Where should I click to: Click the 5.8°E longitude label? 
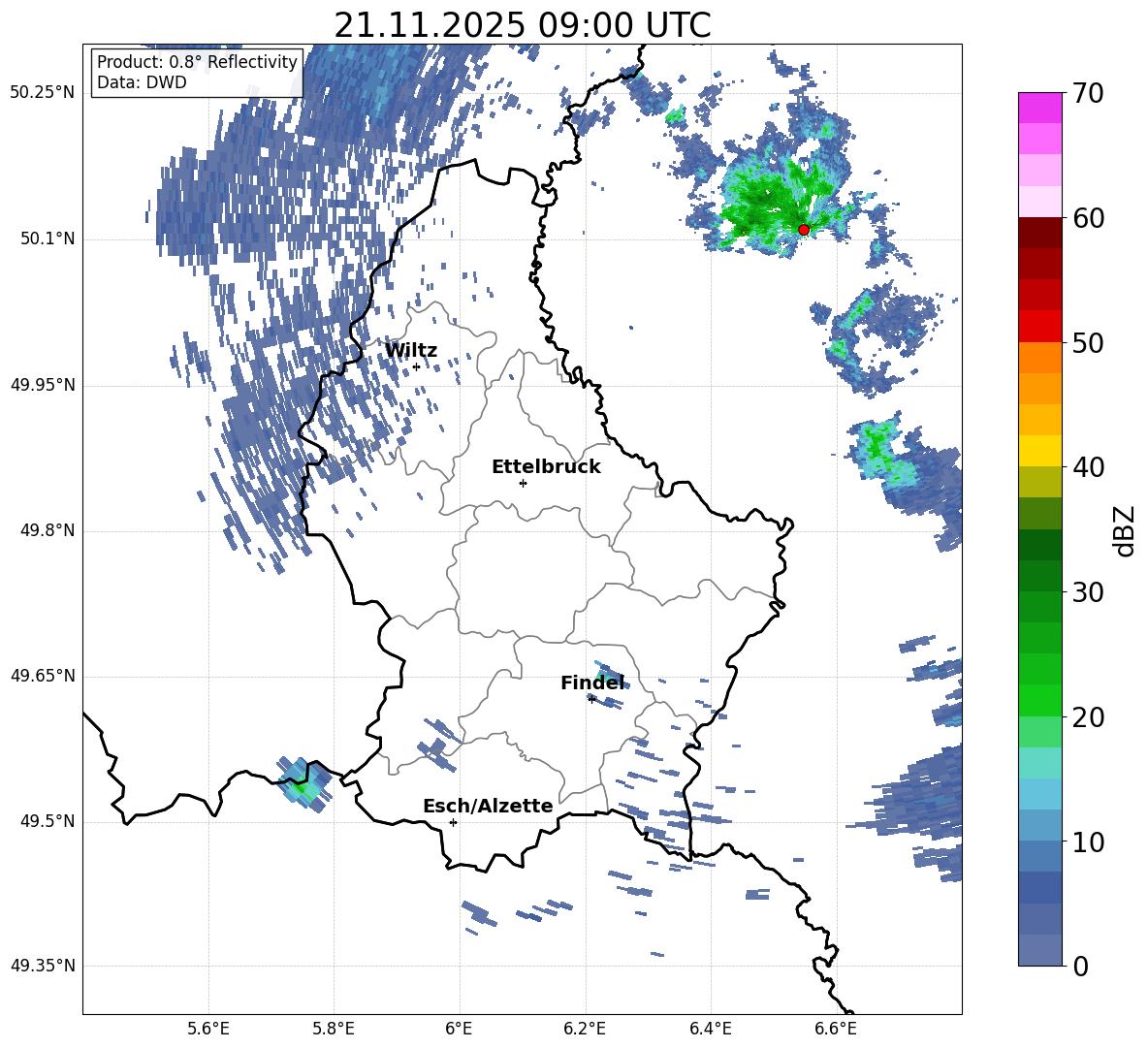(x=334, y=1029)
